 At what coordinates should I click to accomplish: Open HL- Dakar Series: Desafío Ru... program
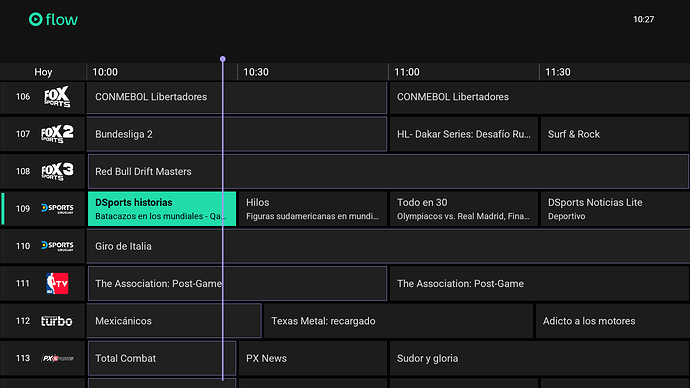464,134
